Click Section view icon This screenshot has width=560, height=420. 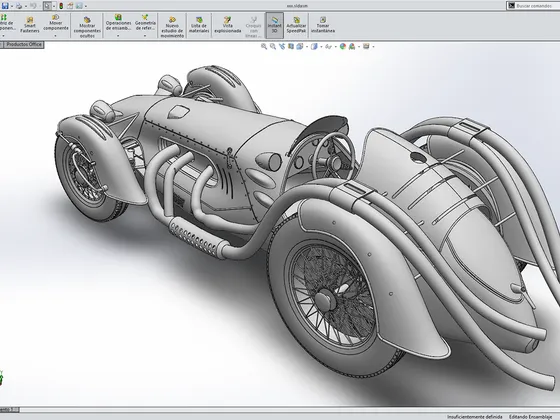click(291, 46)
